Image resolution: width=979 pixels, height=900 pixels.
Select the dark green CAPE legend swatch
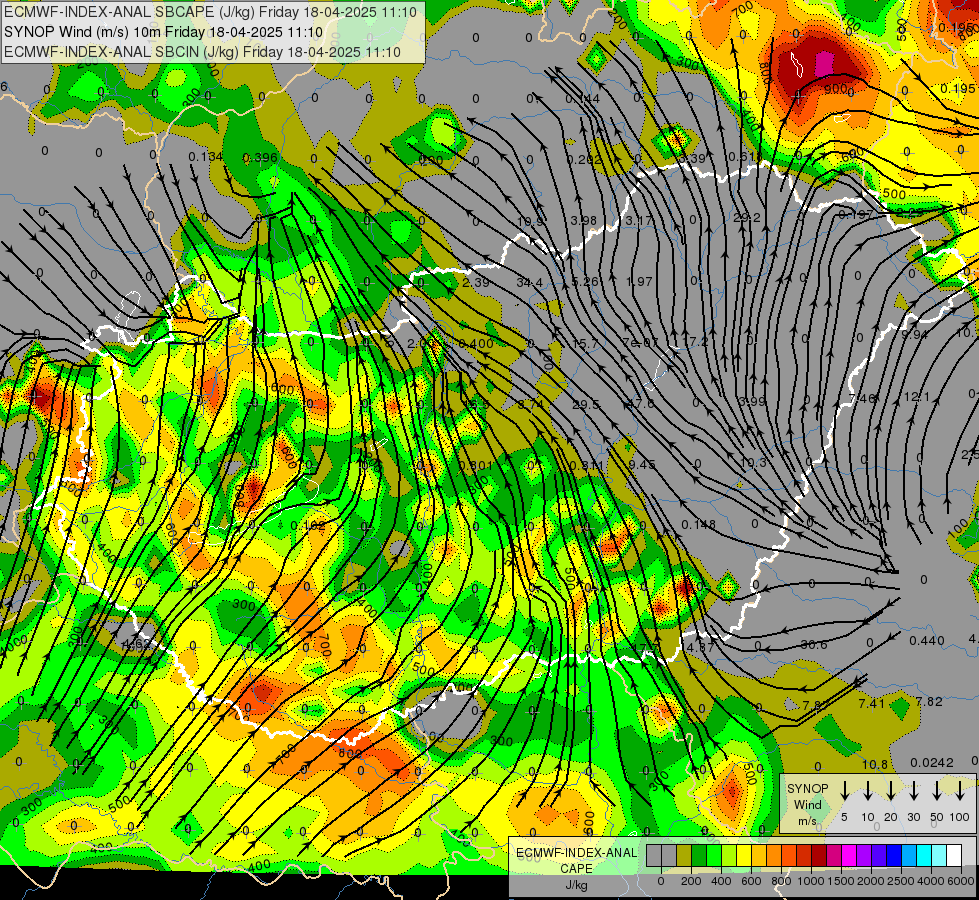click(x=699, y=855)
